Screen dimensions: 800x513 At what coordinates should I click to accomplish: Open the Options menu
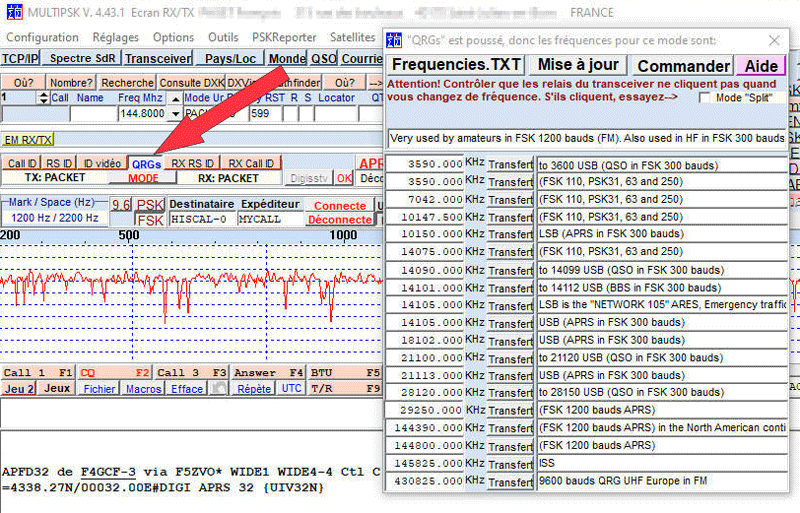173,37
